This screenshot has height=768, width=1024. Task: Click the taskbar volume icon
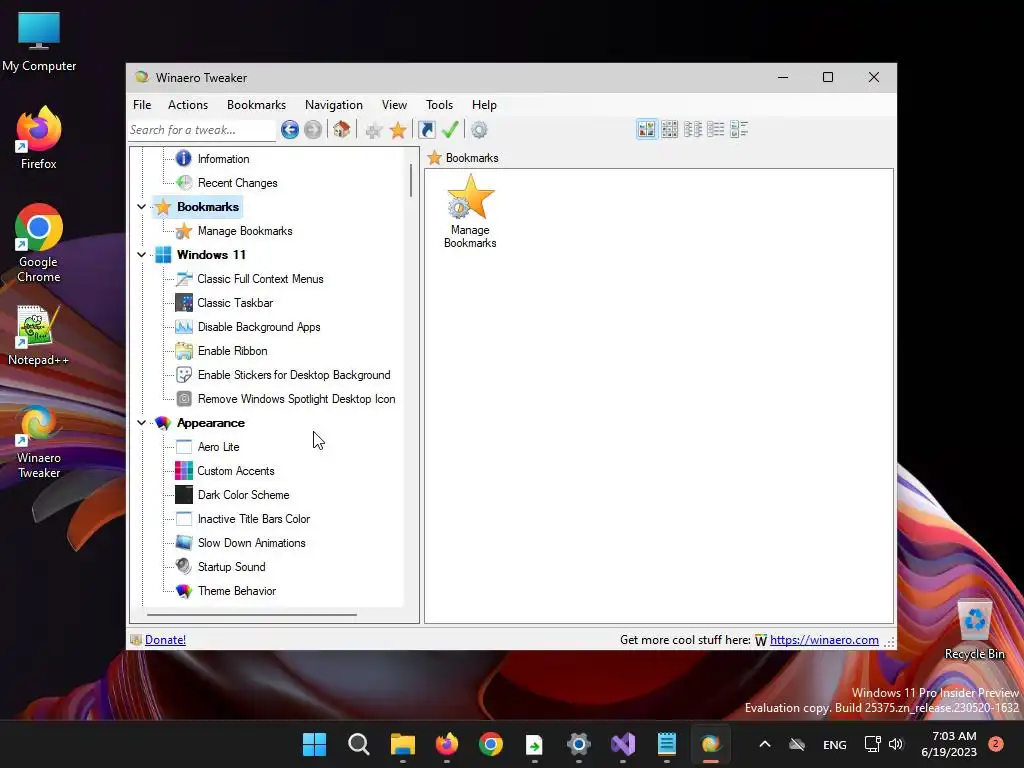[896, 744]
